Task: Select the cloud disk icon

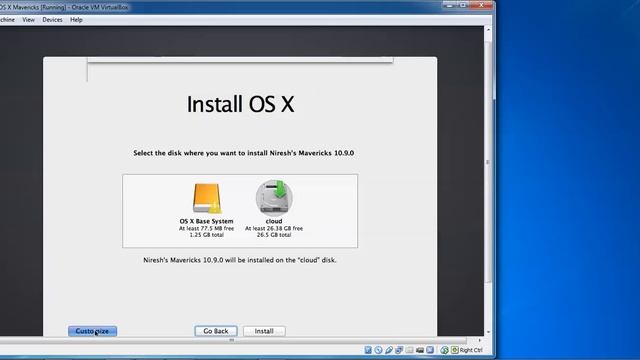Action: pos(274,198)
